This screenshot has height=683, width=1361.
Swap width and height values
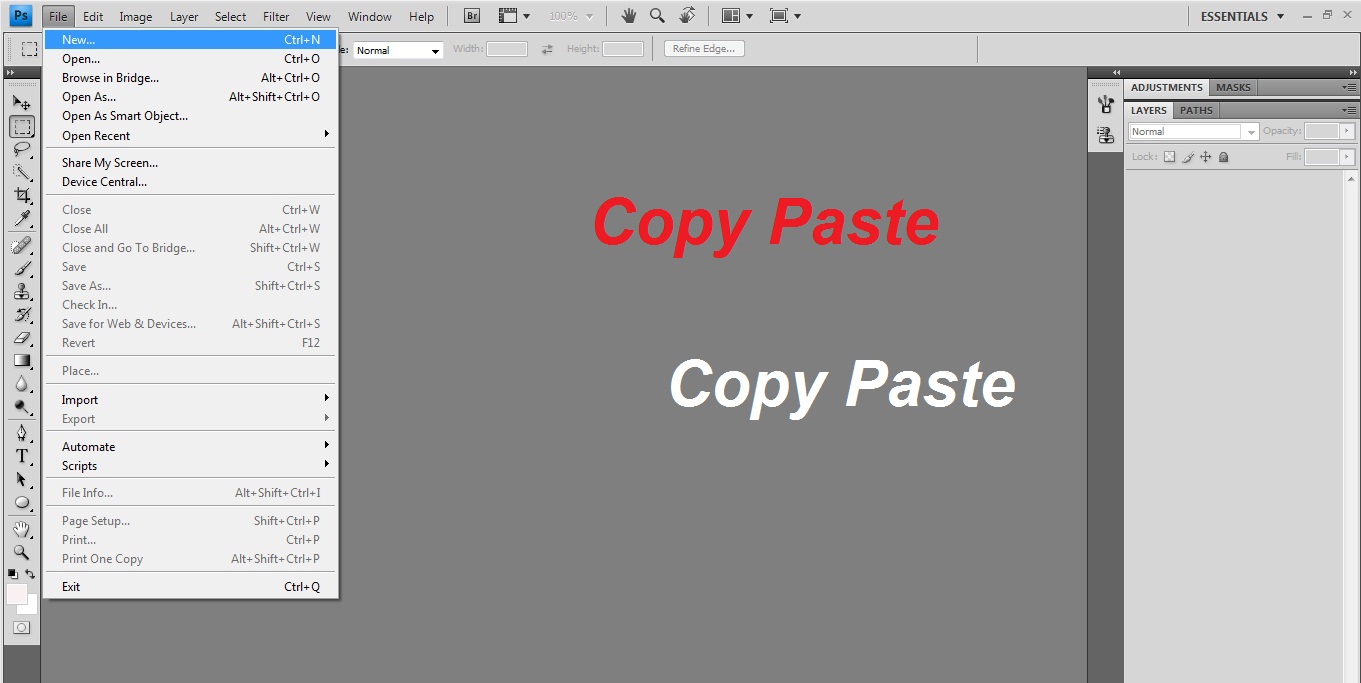click(547, 49)
